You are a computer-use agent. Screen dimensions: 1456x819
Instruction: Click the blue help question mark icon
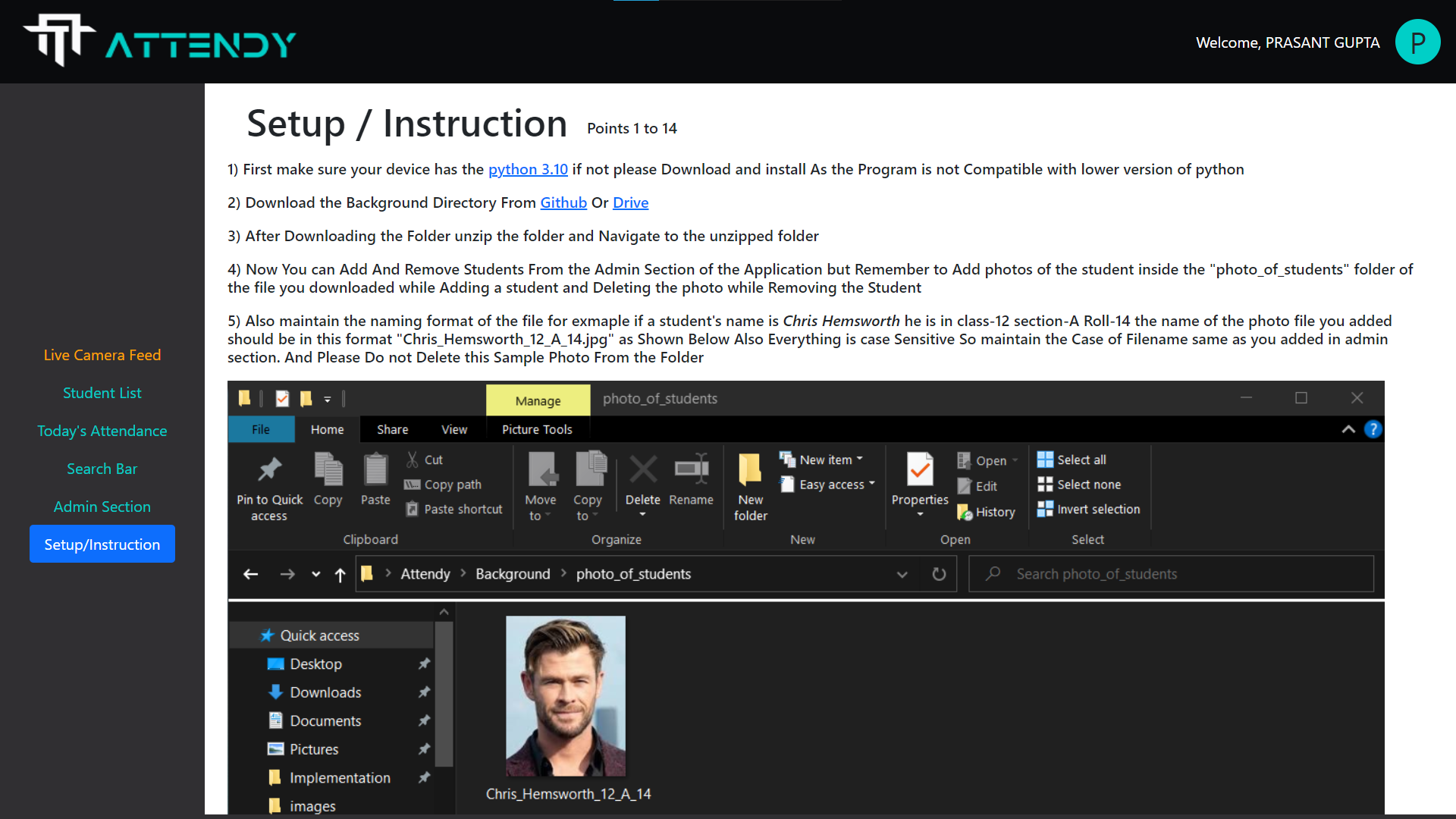pyautogui.click(x=1373, y=429)
